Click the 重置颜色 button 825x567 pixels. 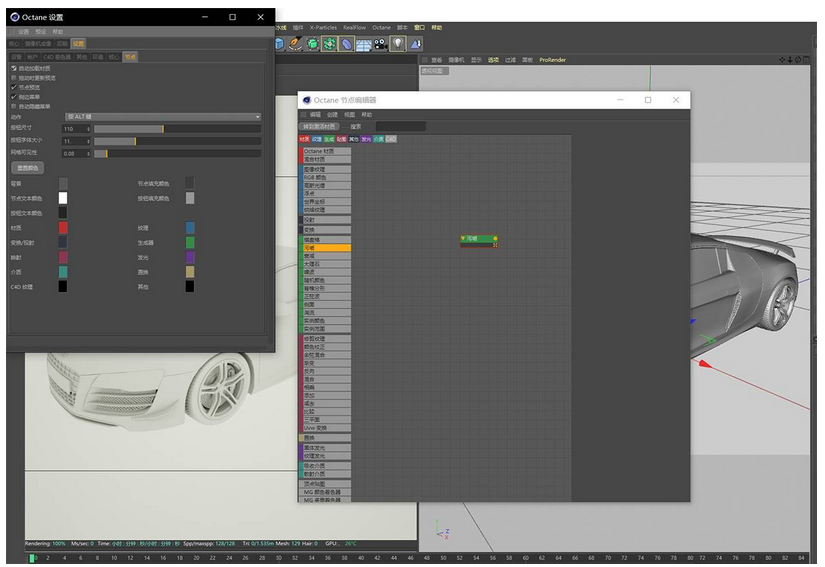(x=28, y=168)
